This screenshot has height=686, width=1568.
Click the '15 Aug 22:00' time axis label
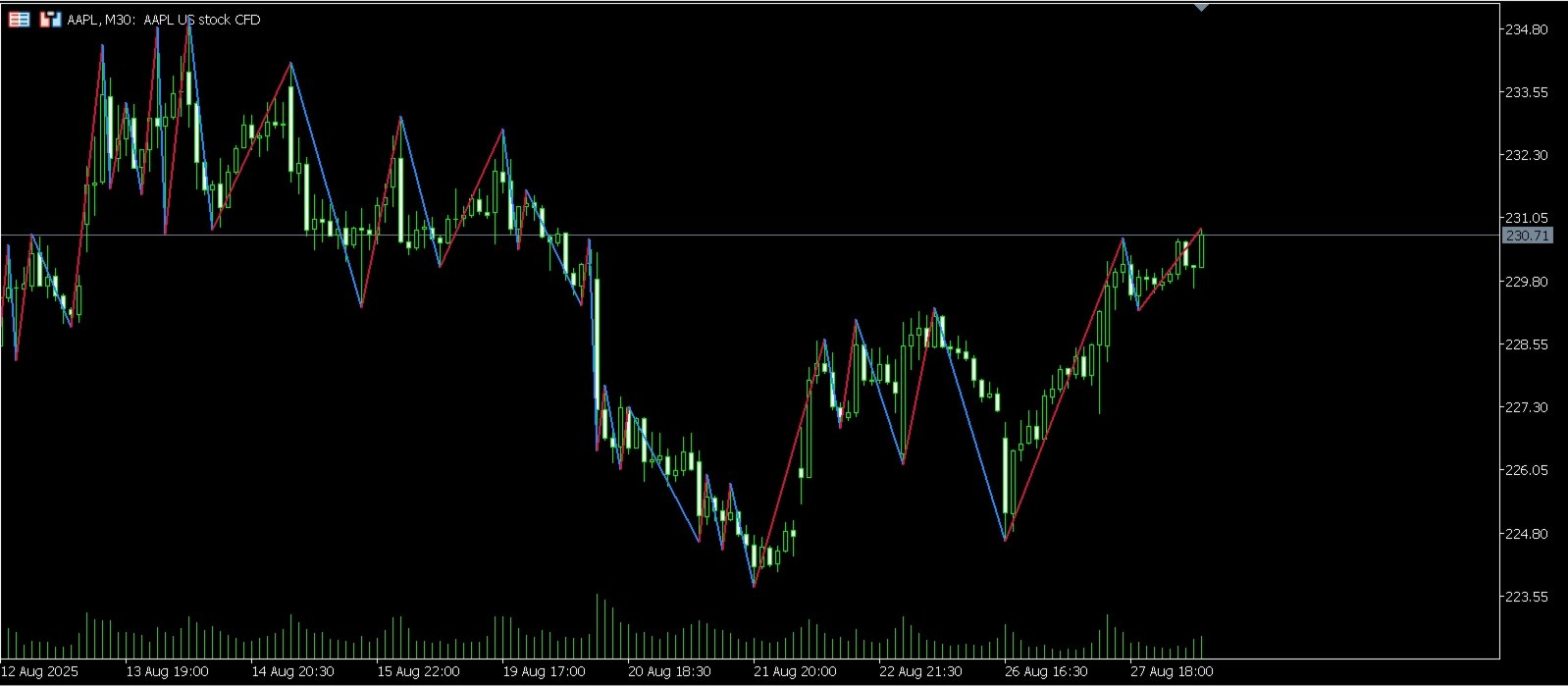418,671
